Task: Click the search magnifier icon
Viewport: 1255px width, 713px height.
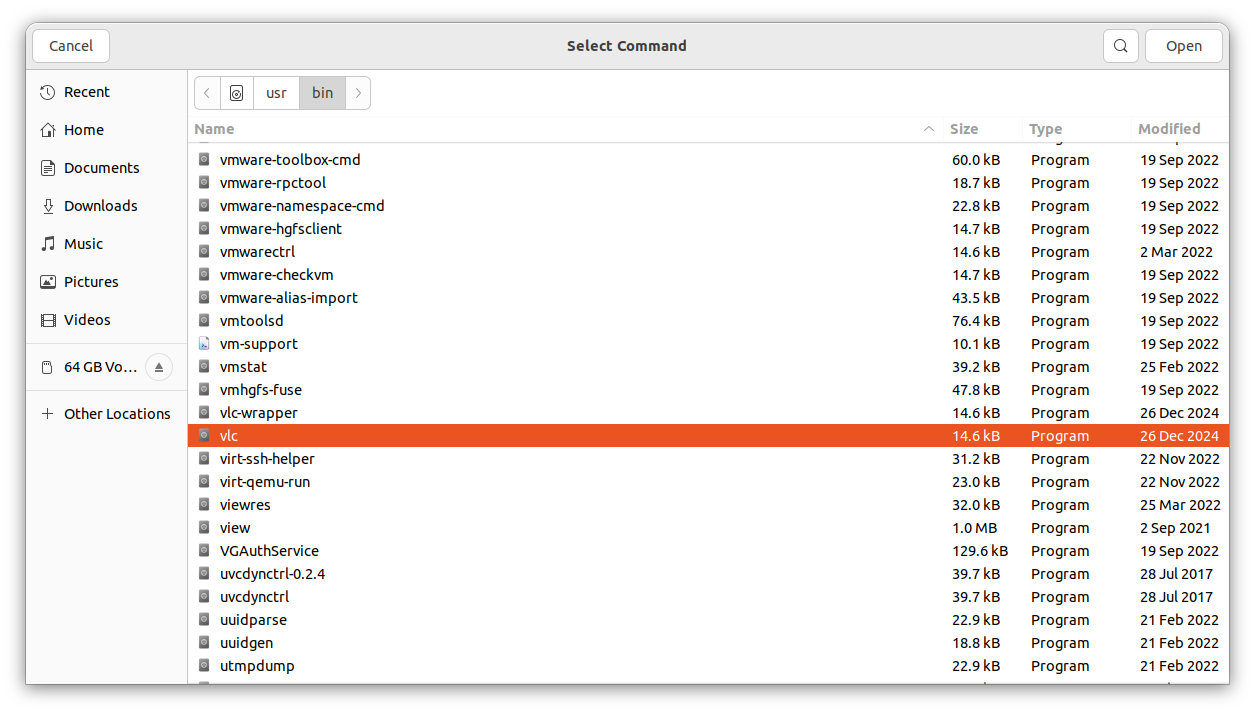Action: 1120,46
